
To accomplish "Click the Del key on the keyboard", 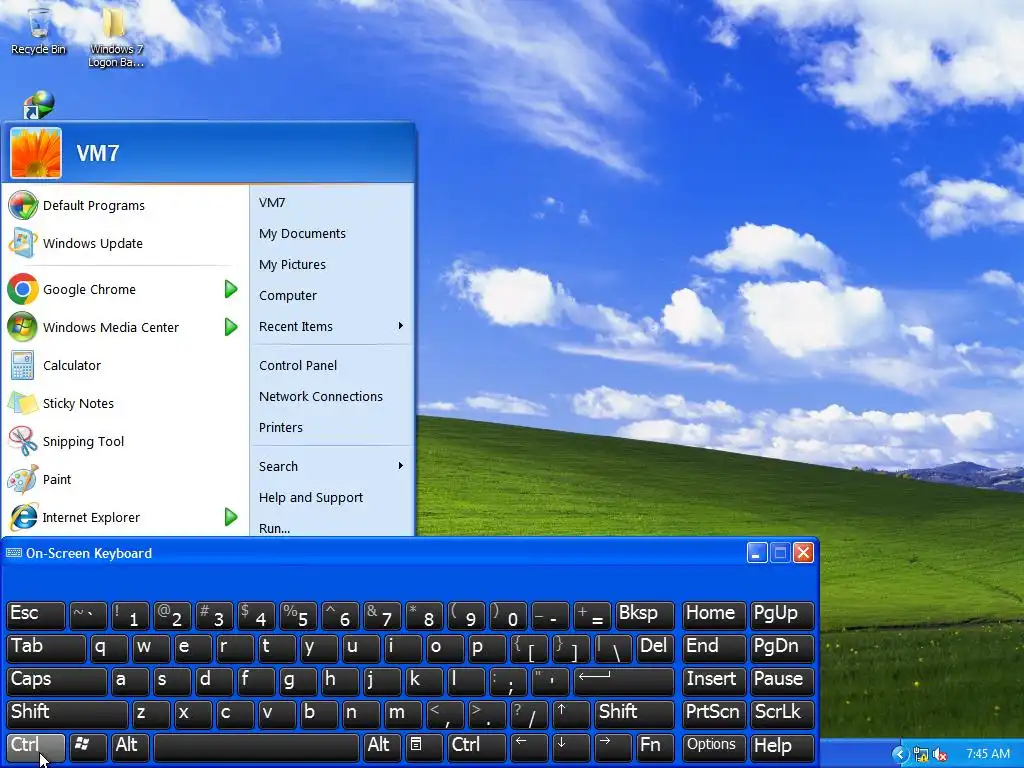I will pos(655,647).
